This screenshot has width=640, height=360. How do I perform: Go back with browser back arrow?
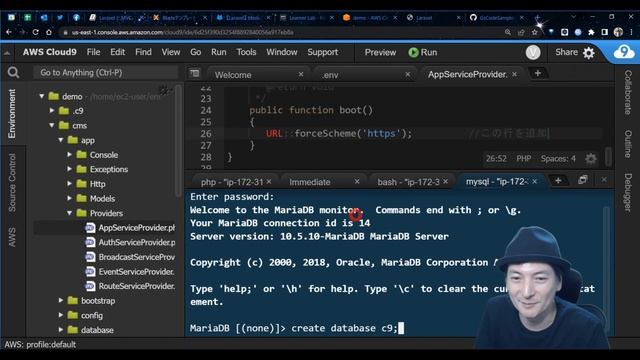click(9, 32)
